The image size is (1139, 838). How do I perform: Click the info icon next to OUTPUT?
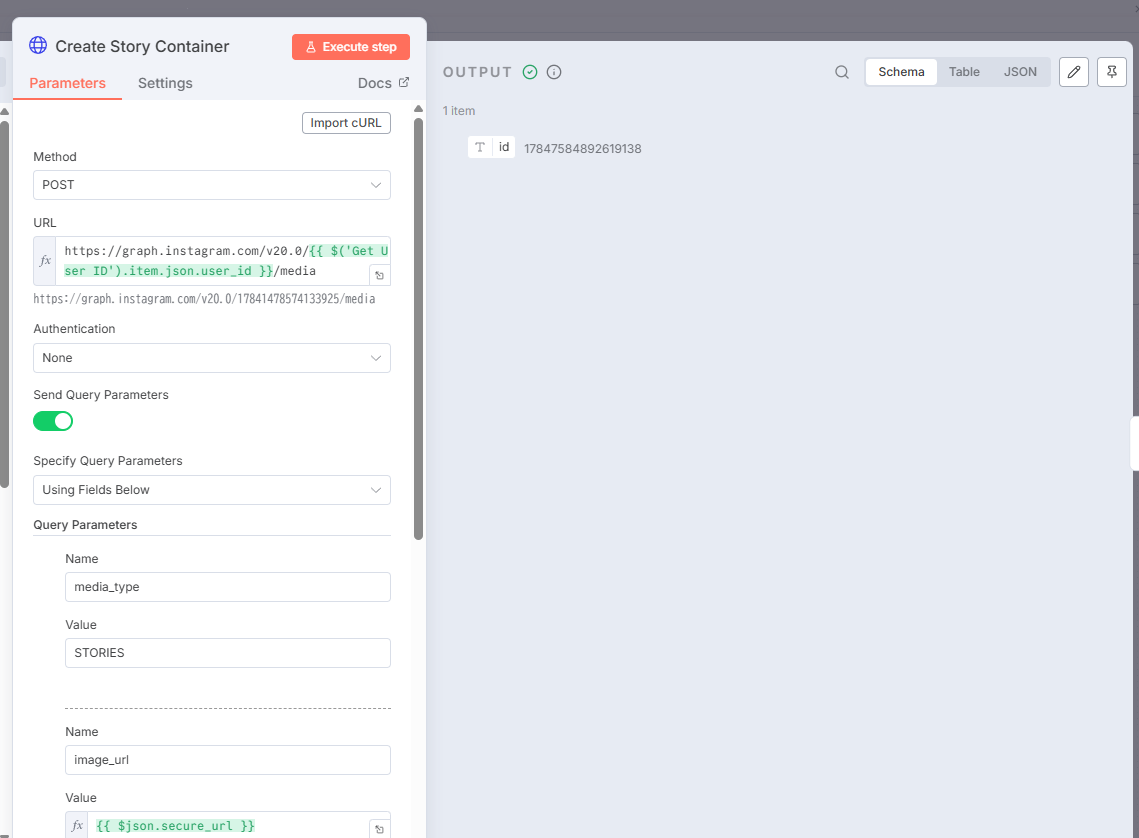(x=554, y=72)
